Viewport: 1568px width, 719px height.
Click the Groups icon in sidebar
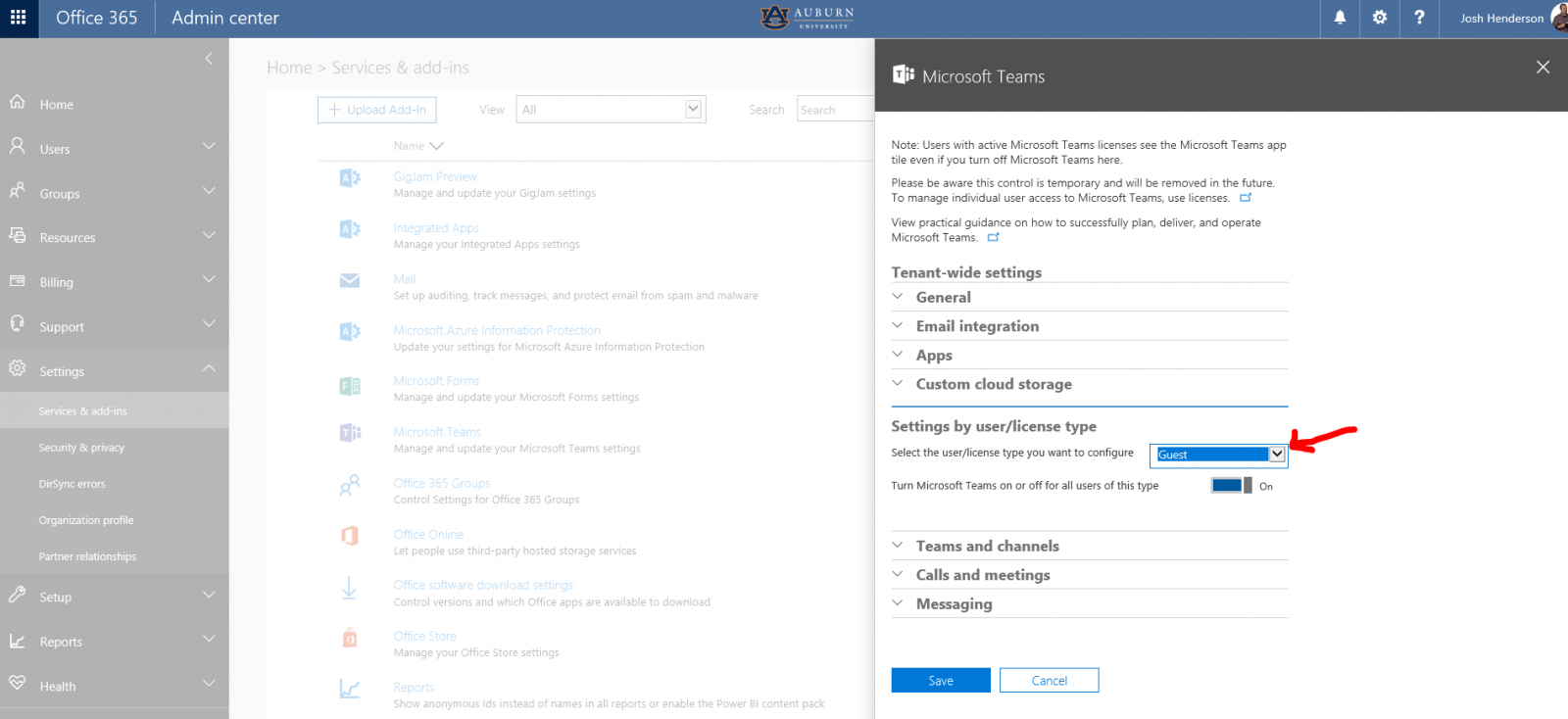tap(17, 191)
